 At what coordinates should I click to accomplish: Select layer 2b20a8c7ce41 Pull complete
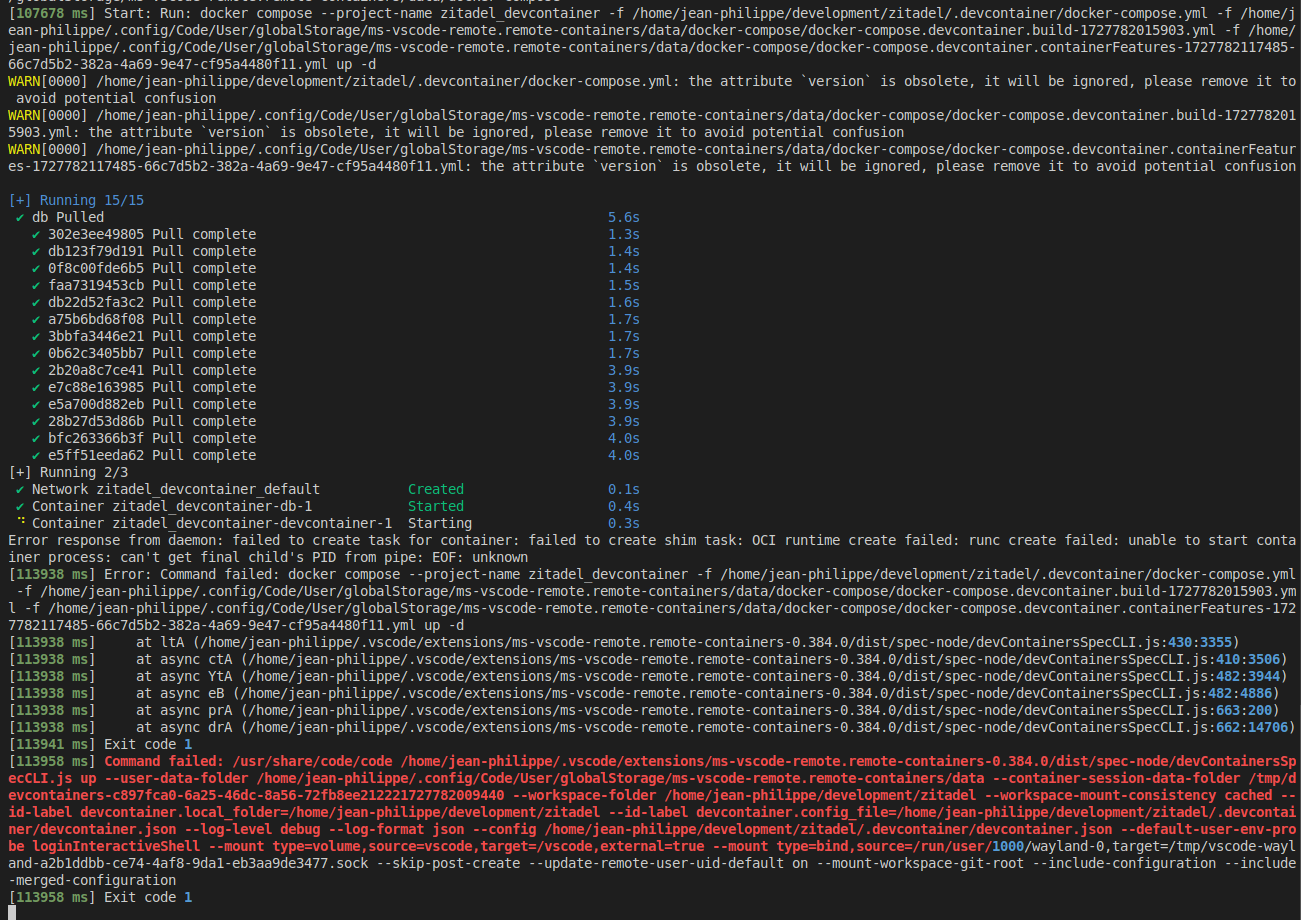click(152, 370)
